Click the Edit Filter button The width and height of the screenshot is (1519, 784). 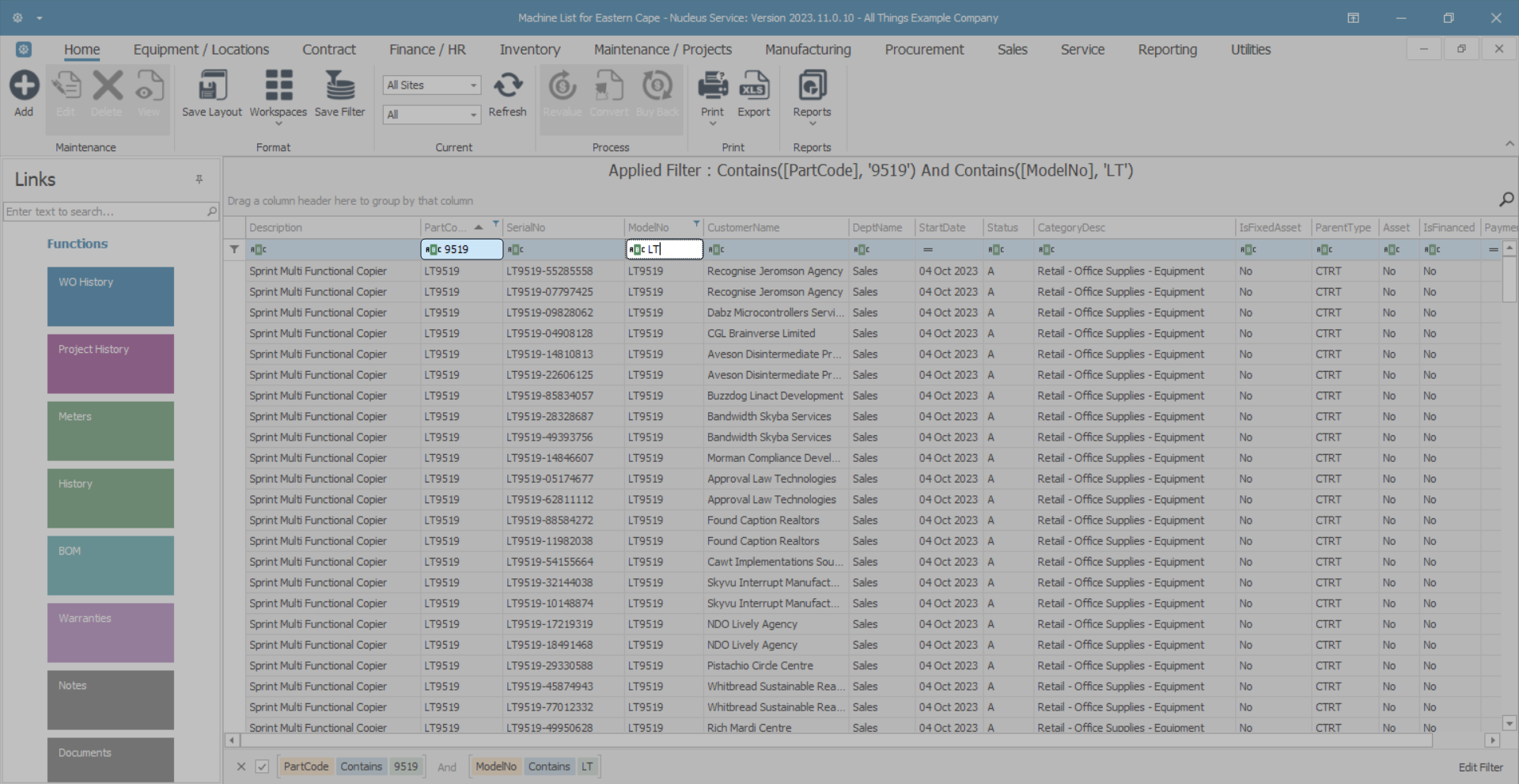(1479, 767)
